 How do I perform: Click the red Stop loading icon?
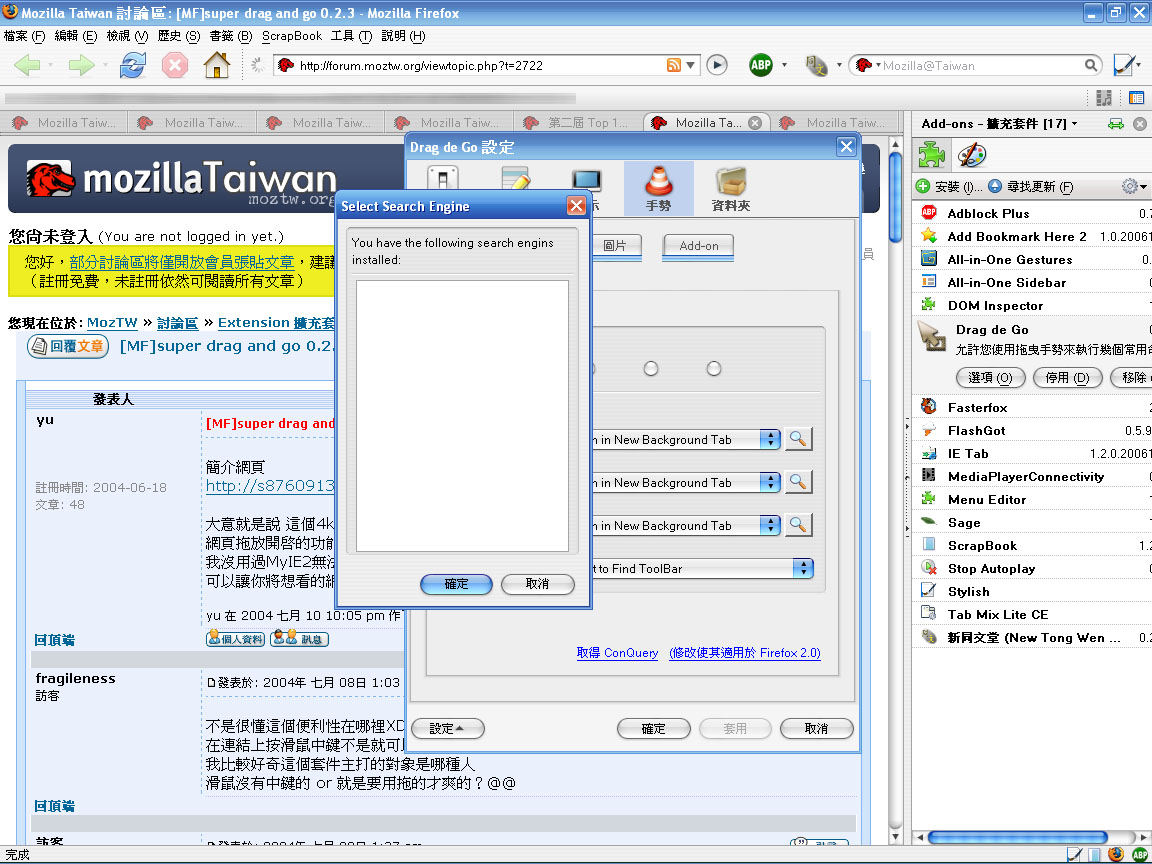(x=175, y=65)
